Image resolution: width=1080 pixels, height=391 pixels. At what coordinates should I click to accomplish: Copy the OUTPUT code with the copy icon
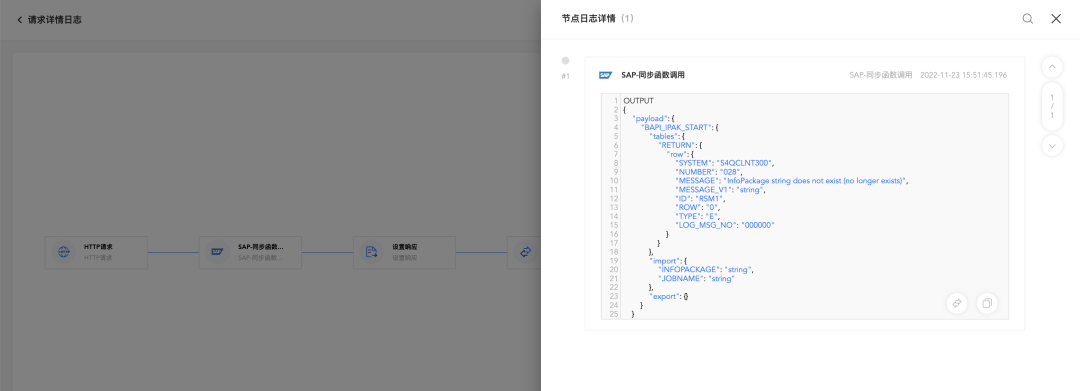click(987, 303)
